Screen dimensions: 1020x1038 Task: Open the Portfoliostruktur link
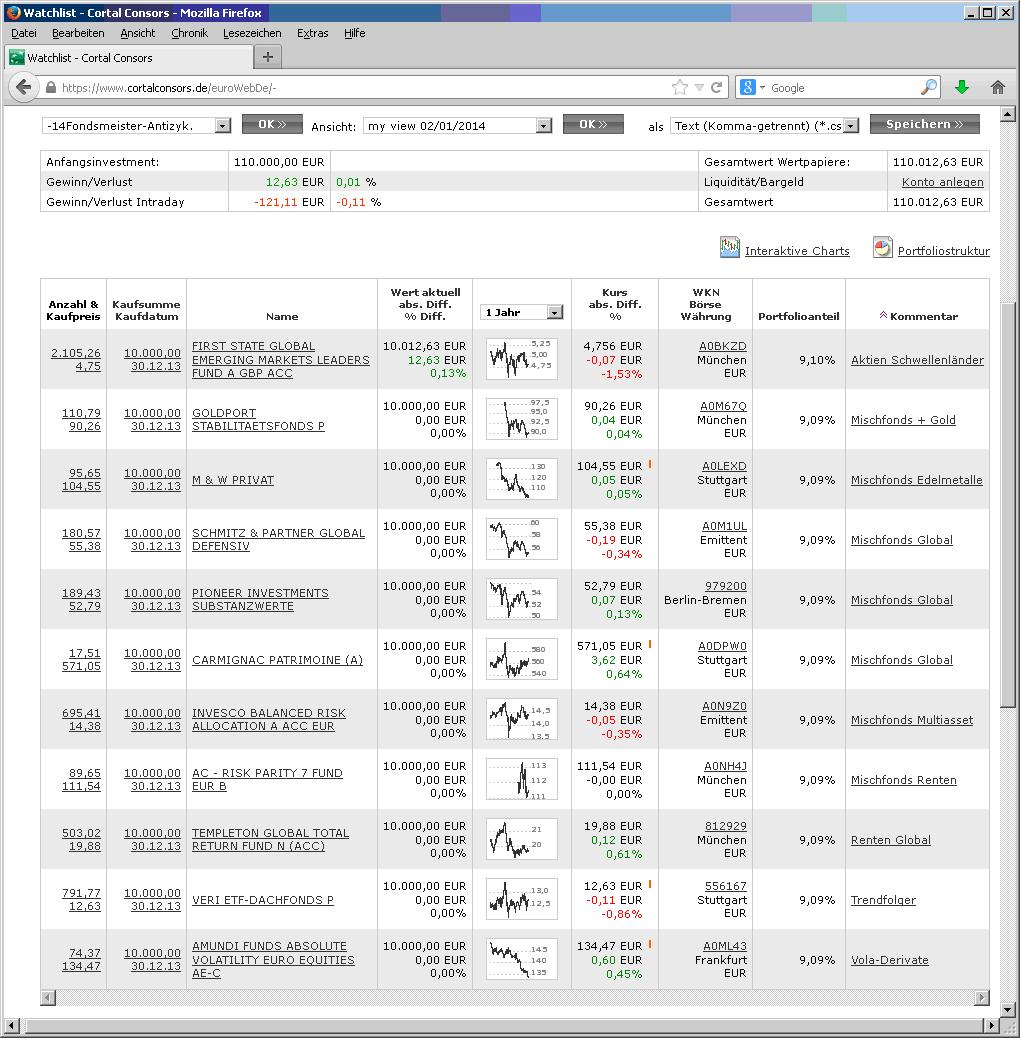(943, 251)
